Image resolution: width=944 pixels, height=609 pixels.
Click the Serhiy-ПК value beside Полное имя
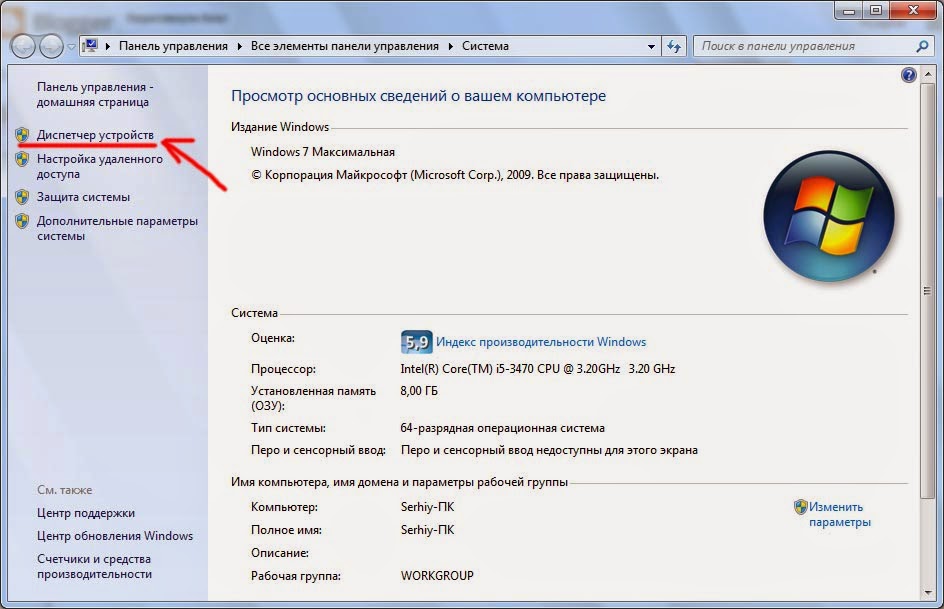(427, 530)
